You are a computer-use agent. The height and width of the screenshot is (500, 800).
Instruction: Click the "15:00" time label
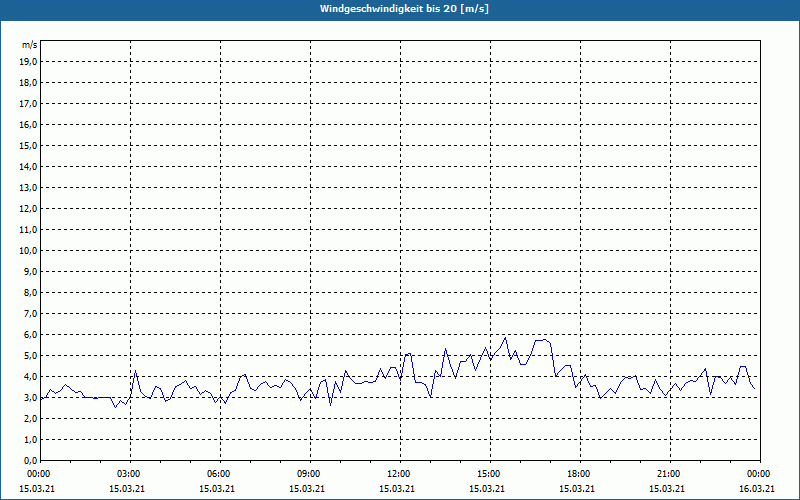click(490, 474)
